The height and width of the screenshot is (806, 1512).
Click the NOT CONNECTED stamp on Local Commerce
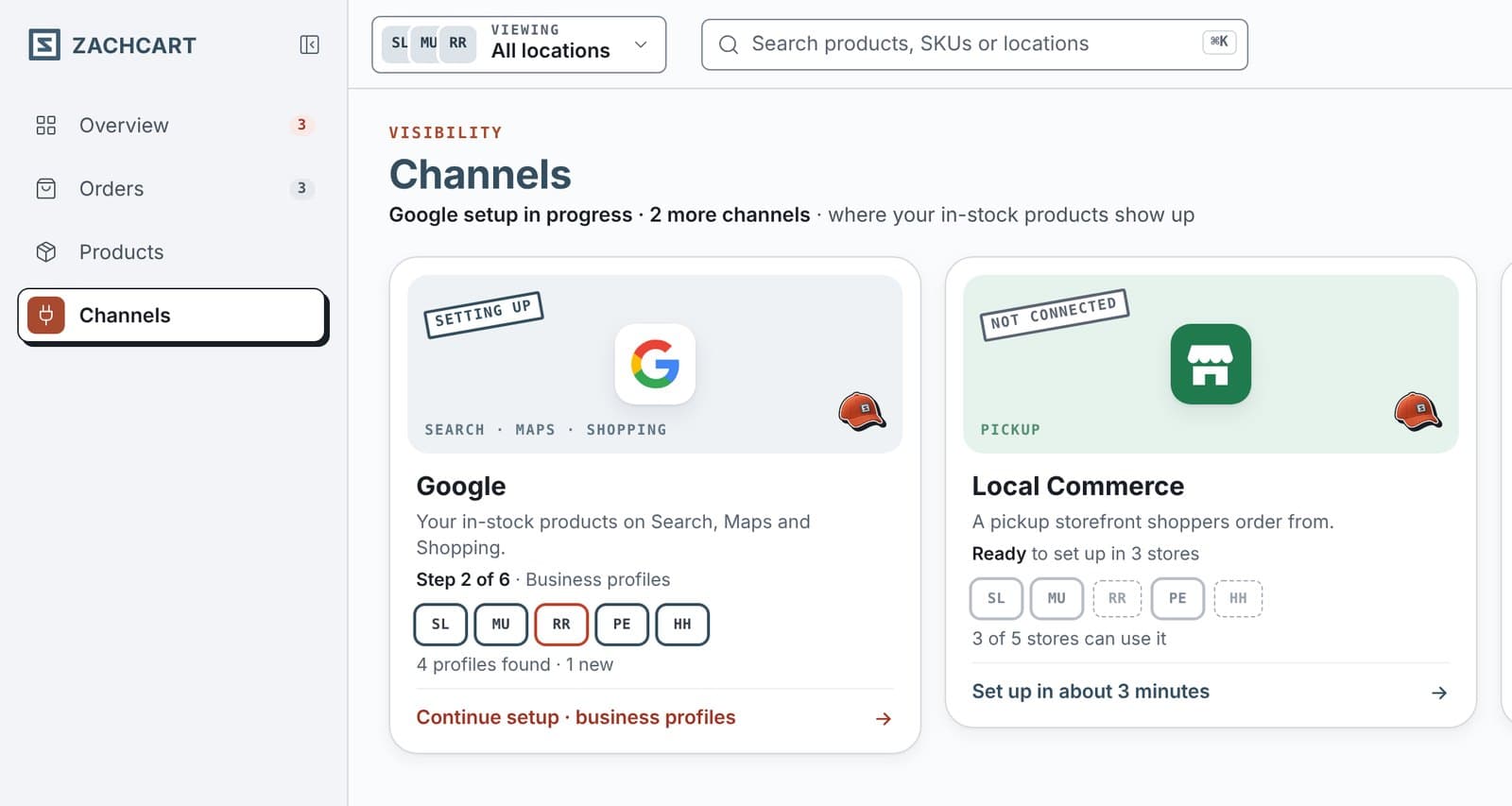[1054, 315]
